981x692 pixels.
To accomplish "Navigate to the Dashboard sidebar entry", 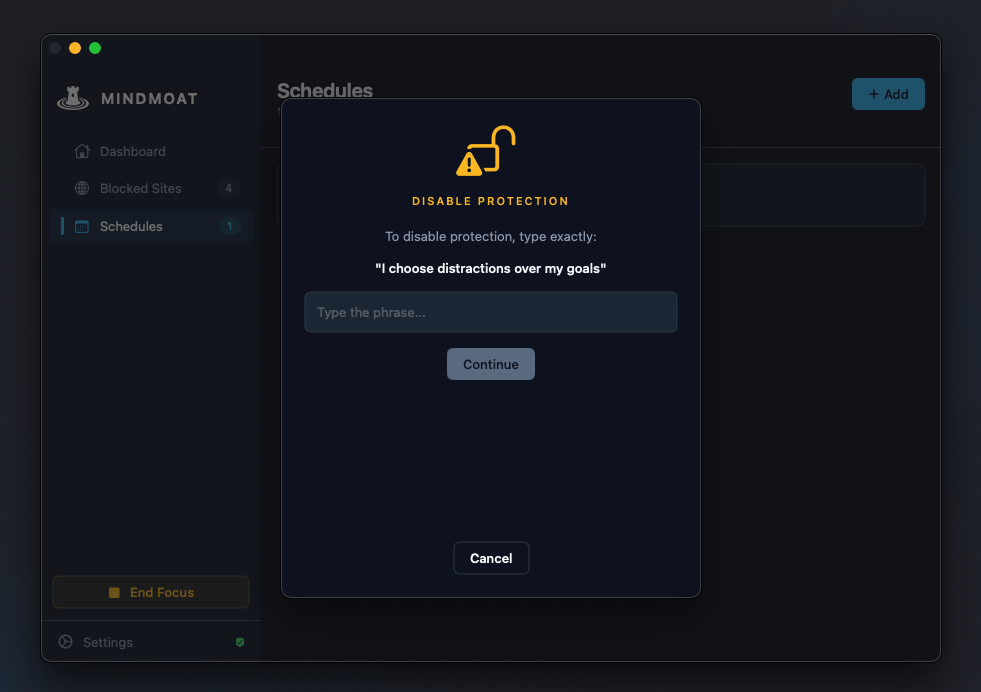I will [131, 151].
